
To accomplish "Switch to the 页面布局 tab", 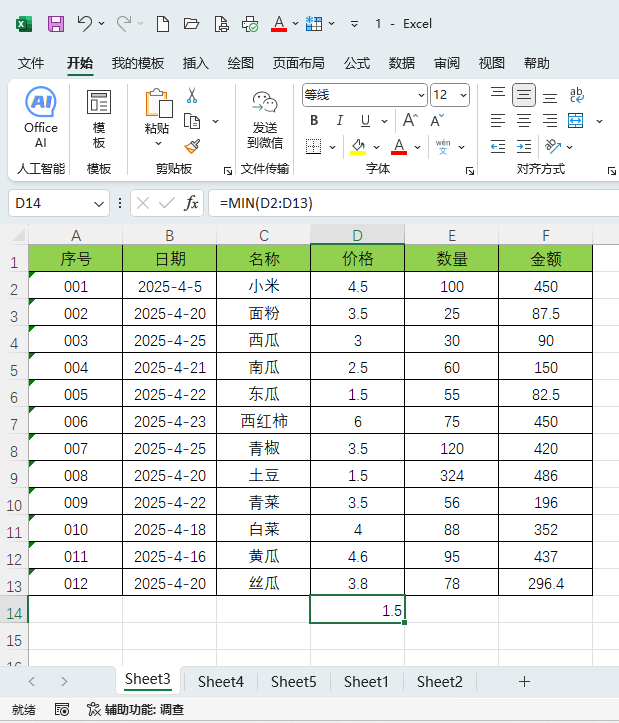I will [x=298, y=63].
